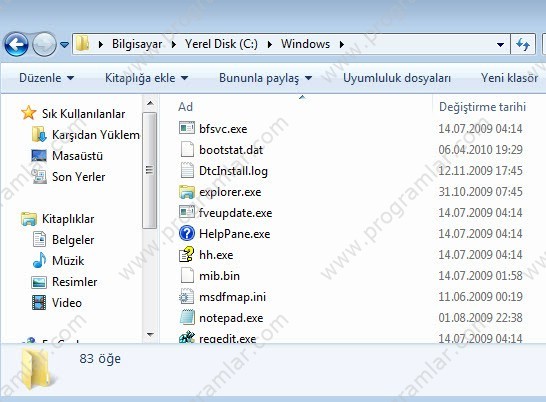The height and width of the screenshot is (402, 546).
Task: Open the Resimler library
Action: click(75, 281)
